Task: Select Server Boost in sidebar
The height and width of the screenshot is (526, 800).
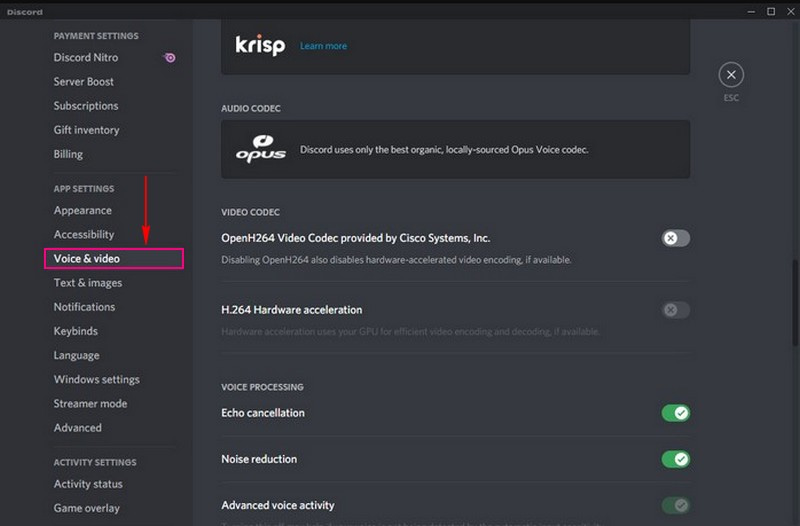Action: click(84, 82)
